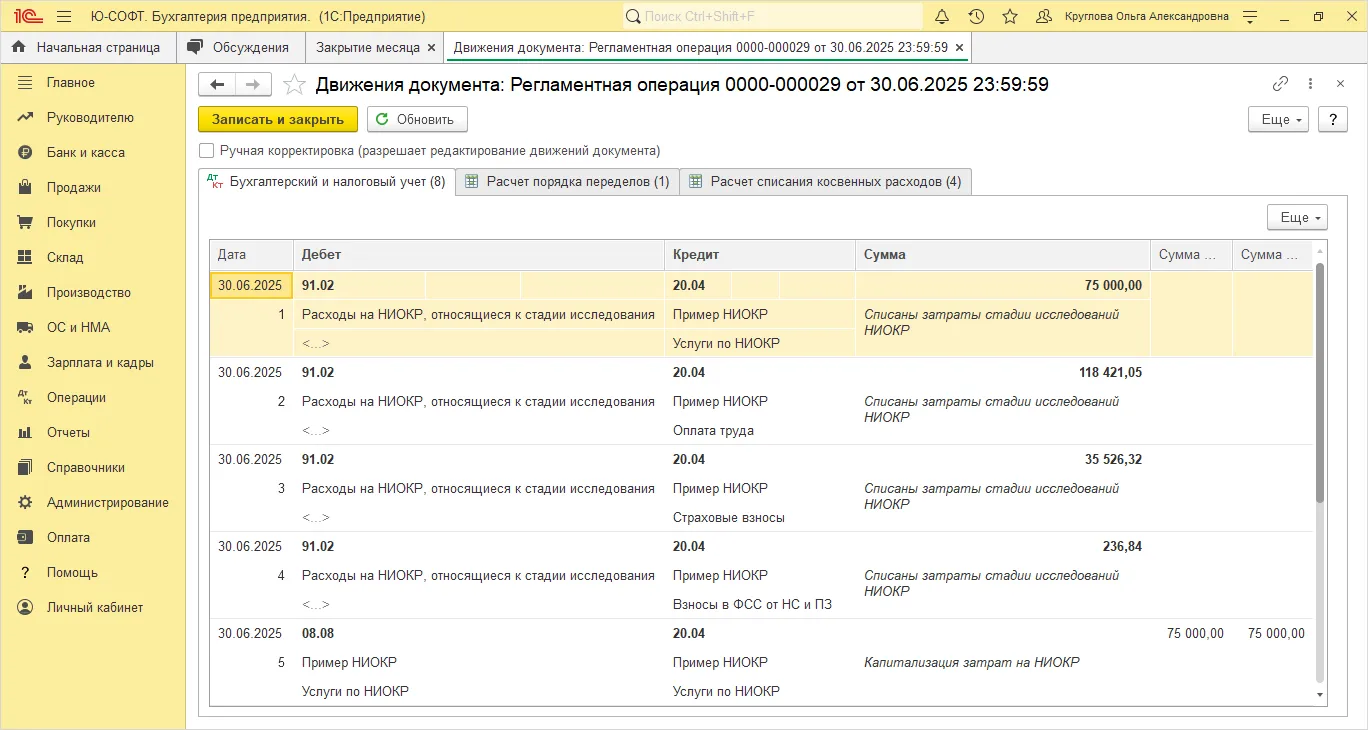Switch to Обсуждения tab

click(x=240, y=47)
